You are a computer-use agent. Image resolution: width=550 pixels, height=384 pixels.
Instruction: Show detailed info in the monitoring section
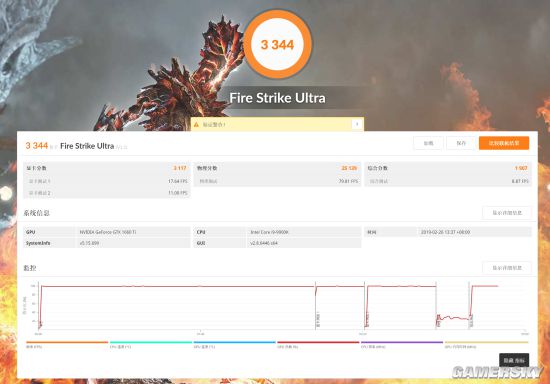507,268
